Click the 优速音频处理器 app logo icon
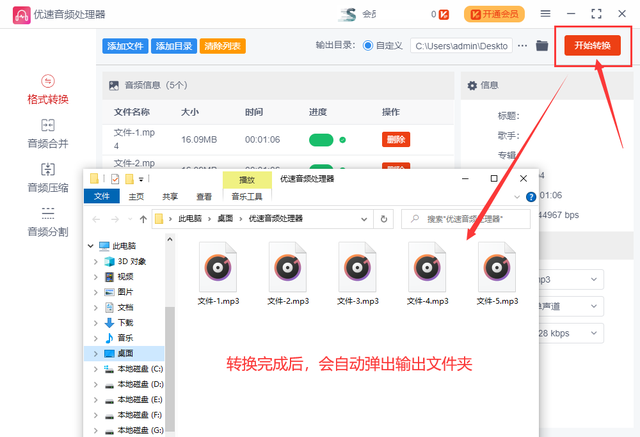 tap(21, 15)
